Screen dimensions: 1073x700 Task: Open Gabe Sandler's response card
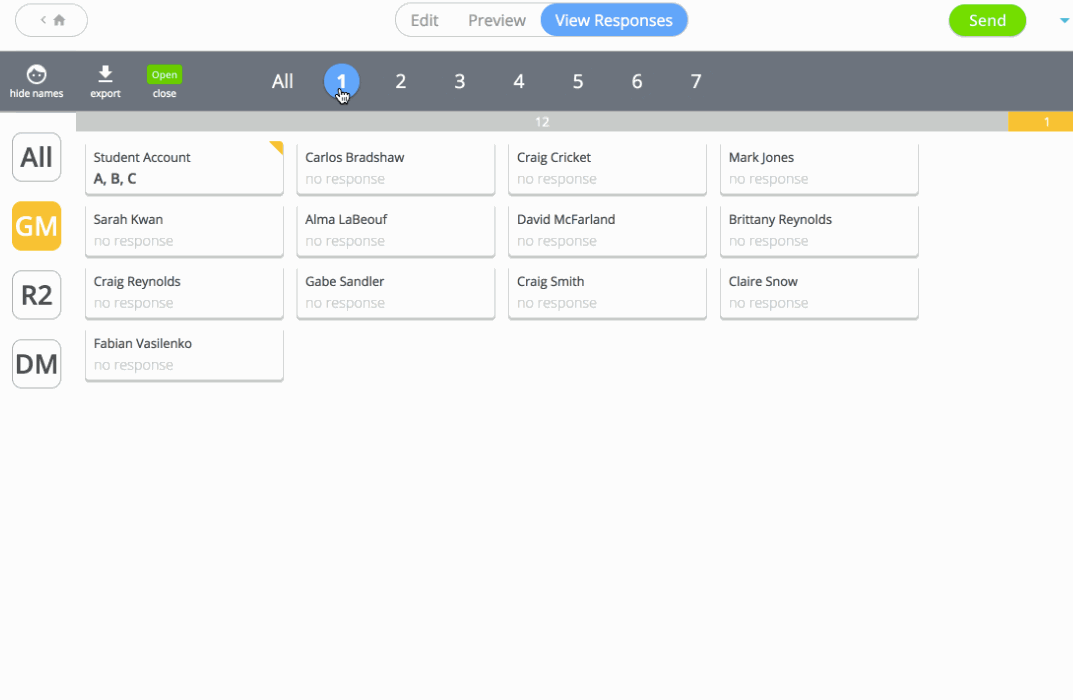click(x=396, y=293)
